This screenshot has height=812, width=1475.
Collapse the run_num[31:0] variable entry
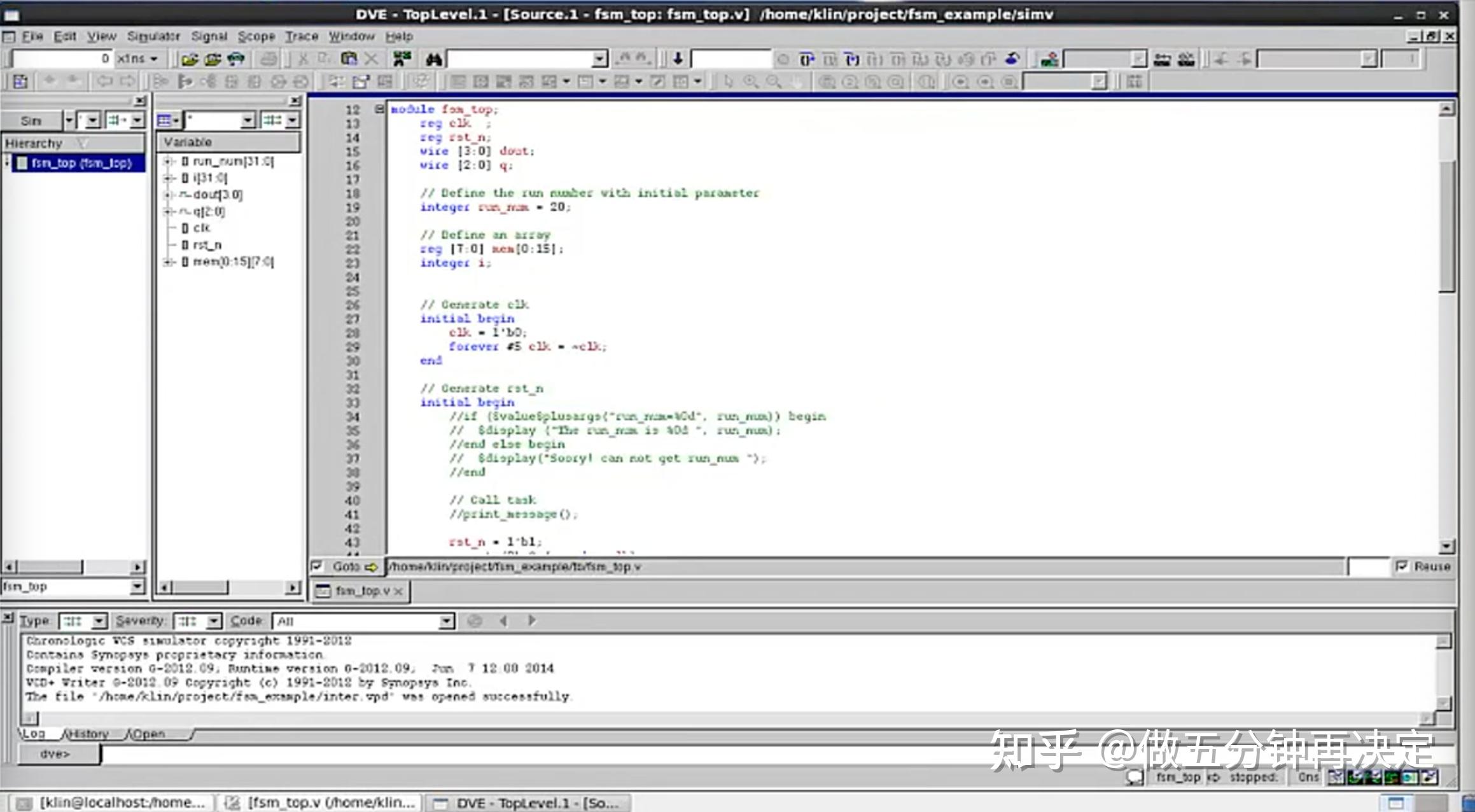[168, 162]
